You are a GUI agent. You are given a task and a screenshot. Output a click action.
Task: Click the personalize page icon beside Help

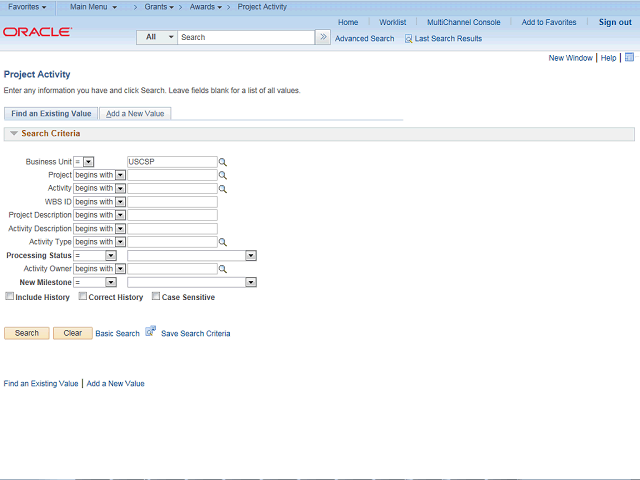point(629,57)
